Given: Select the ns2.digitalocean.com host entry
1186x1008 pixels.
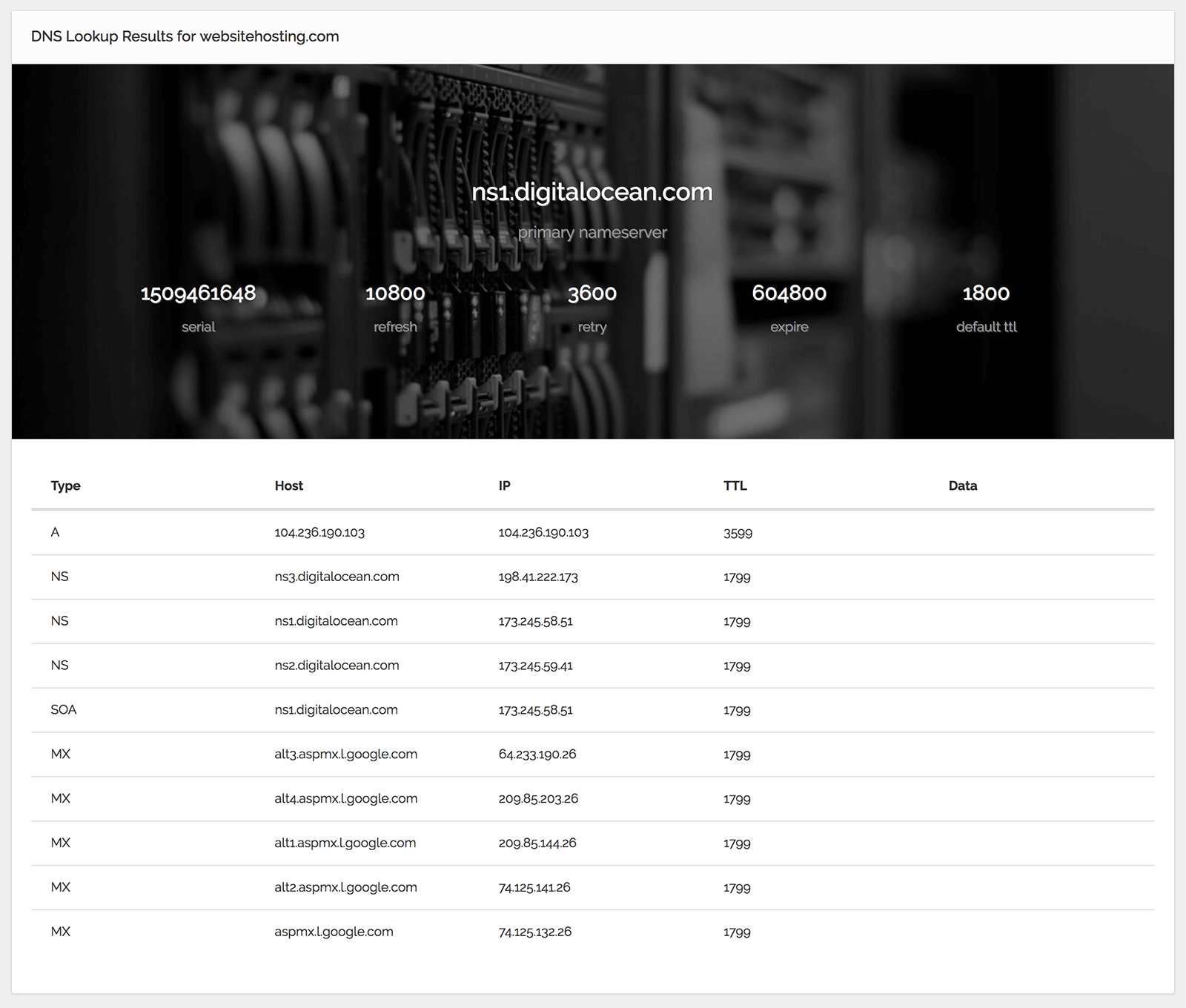Looking at the screenshot, I should pyautogui.click(x=337, y=666).
